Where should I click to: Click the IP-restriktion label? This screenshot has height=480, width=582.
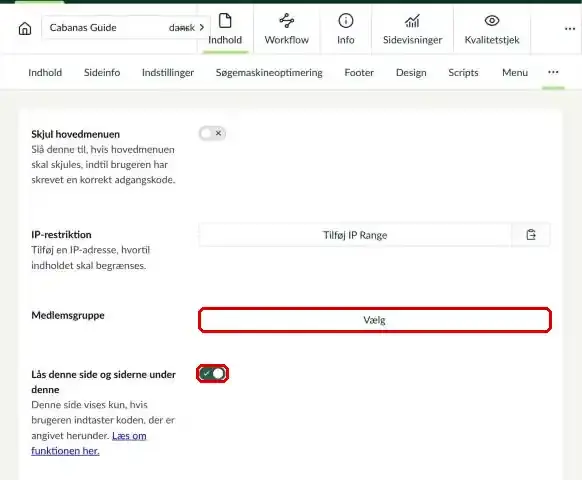pyautogui.click(x=61, y=235)
